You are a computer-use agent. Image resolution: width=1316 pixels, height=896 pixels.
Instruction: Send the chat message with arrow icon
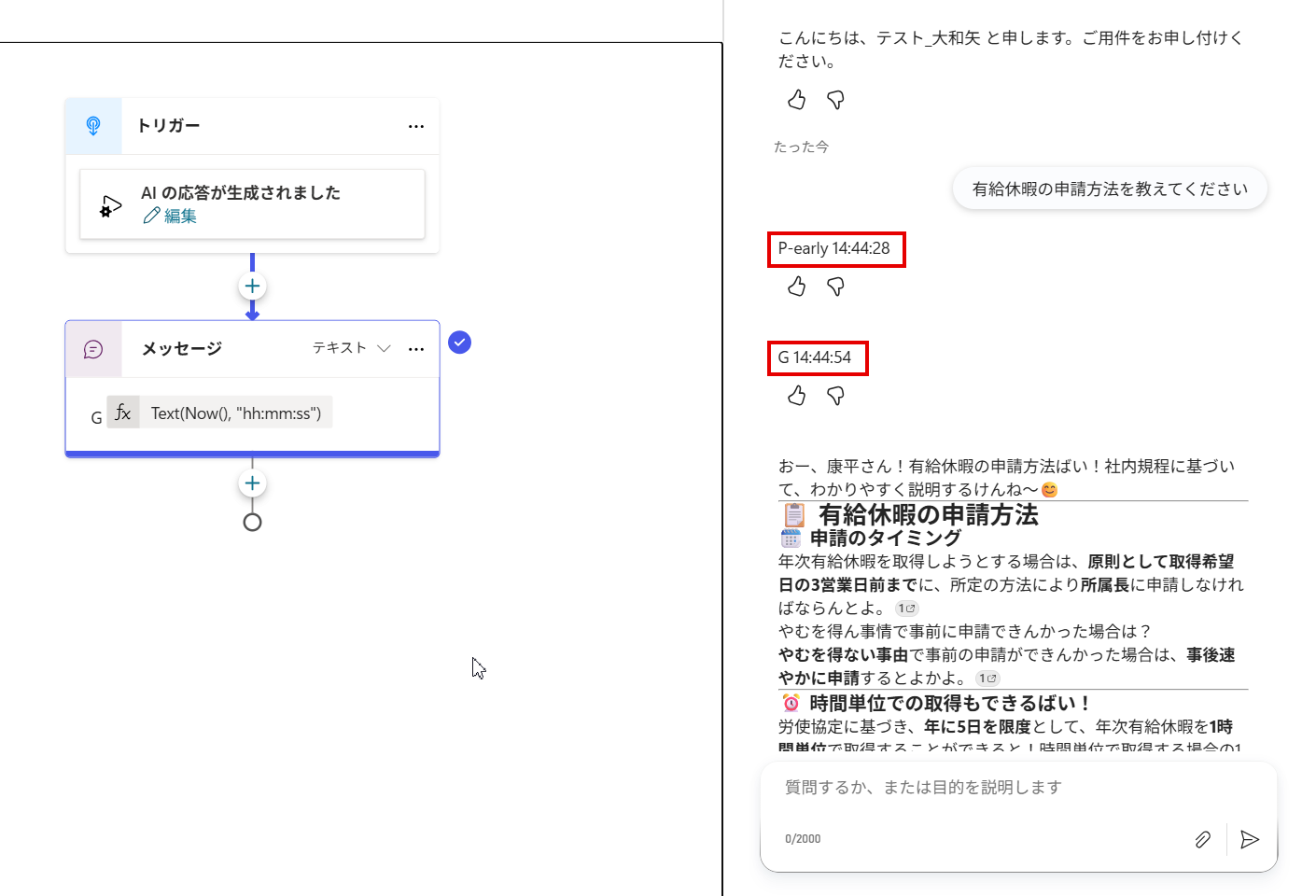pos(1250,839)
